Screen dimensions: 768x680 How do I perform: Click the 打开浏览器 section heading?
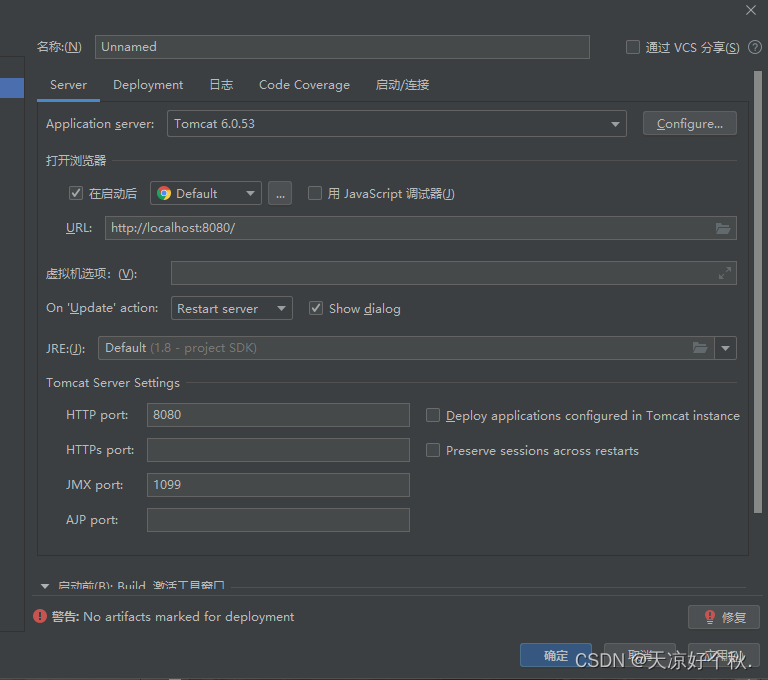[76, 161]
